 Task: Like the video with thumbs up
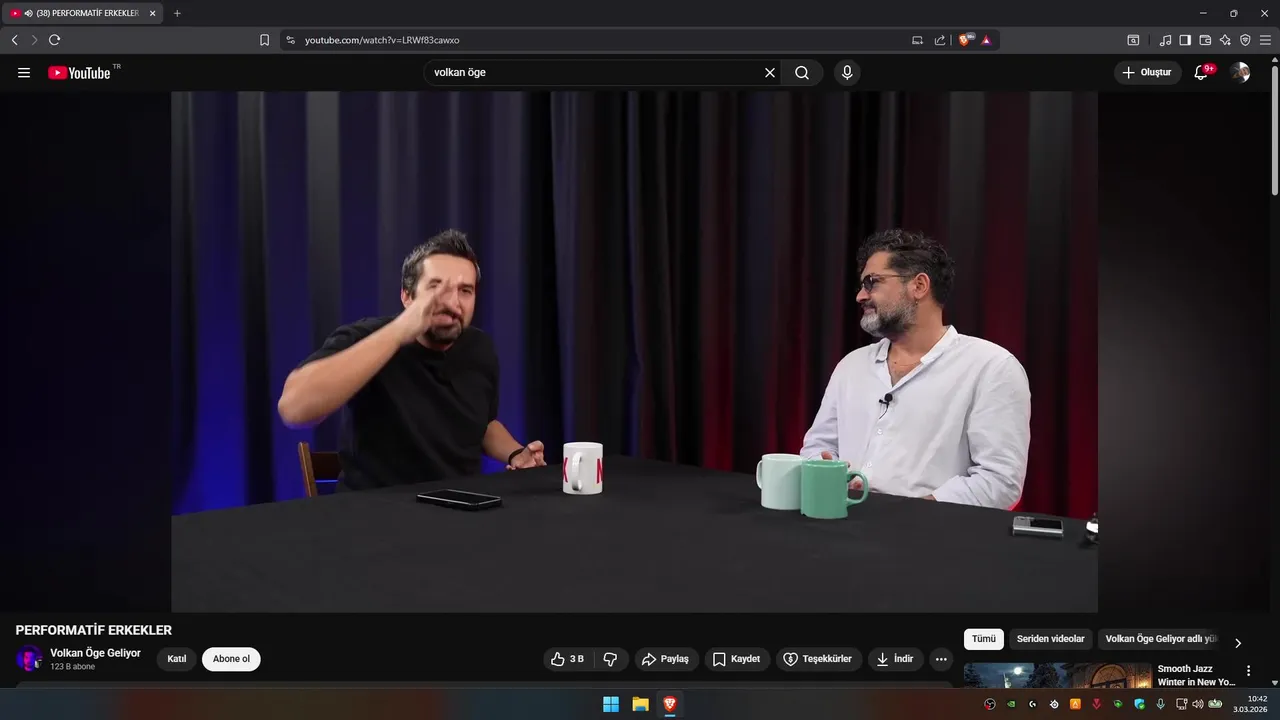[568, 659]
